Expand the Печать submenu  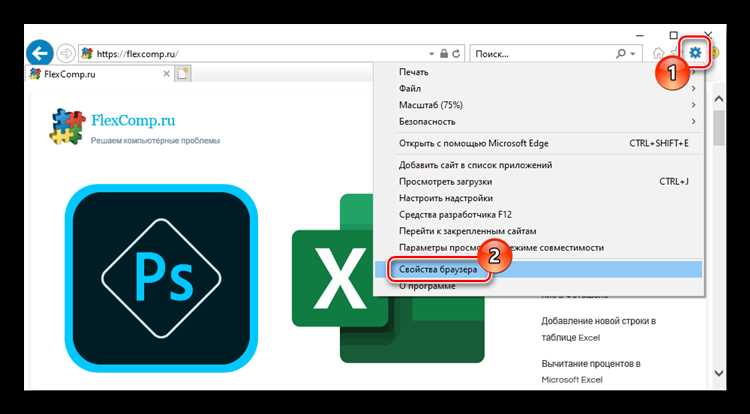point(538,72)
